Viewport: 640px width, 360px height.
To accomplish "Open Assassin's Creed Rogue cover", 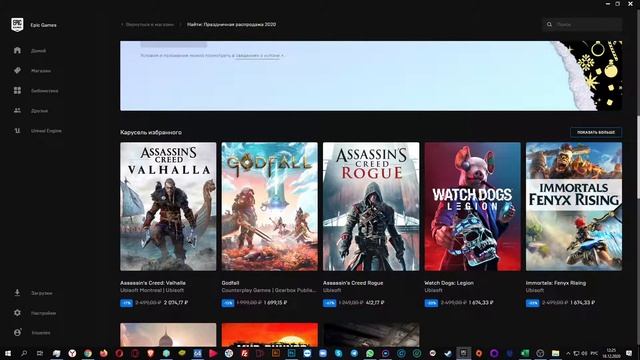I will (x=371, y=207).
